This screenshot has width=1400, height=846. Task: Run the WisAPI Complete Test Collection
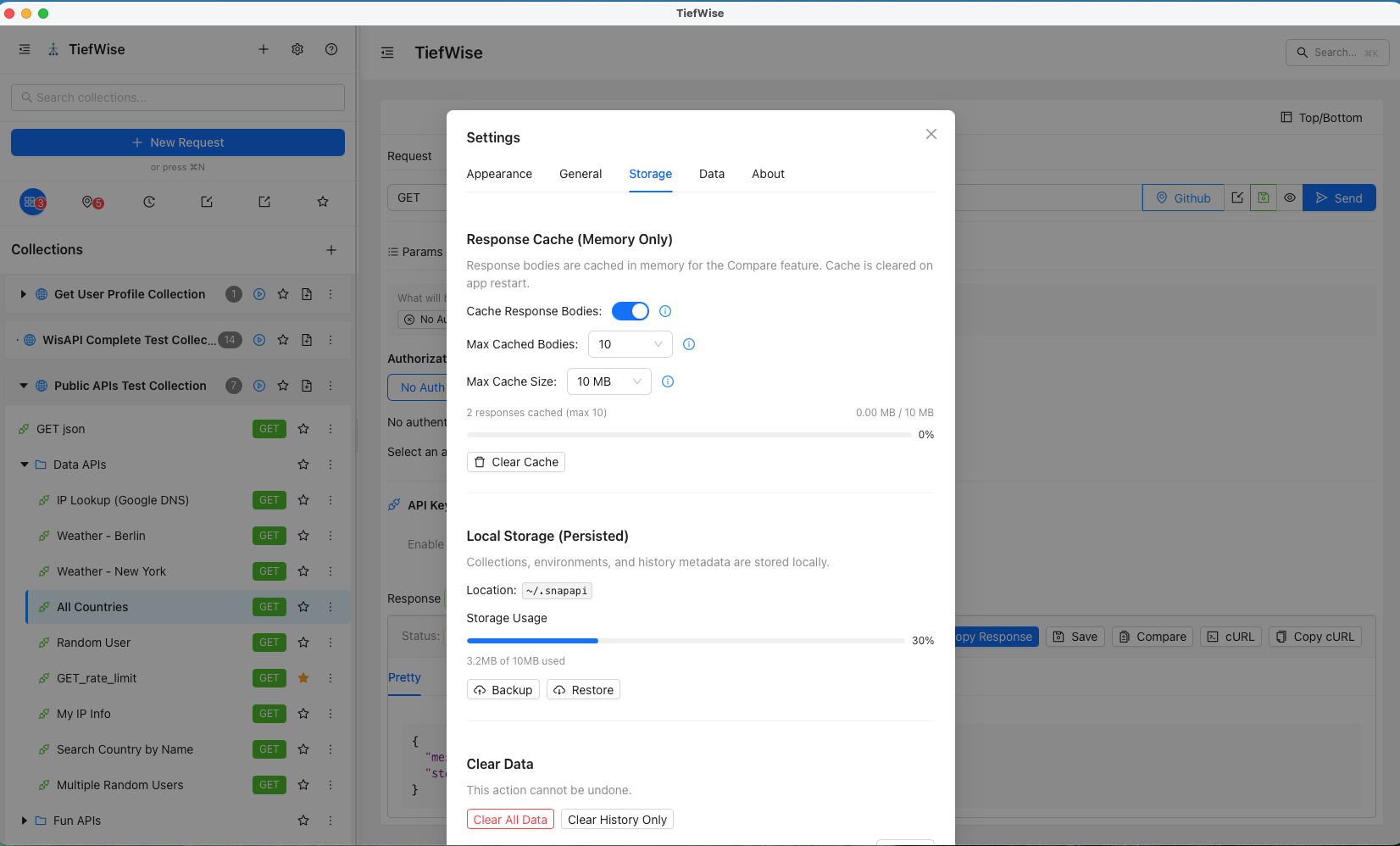259,340
